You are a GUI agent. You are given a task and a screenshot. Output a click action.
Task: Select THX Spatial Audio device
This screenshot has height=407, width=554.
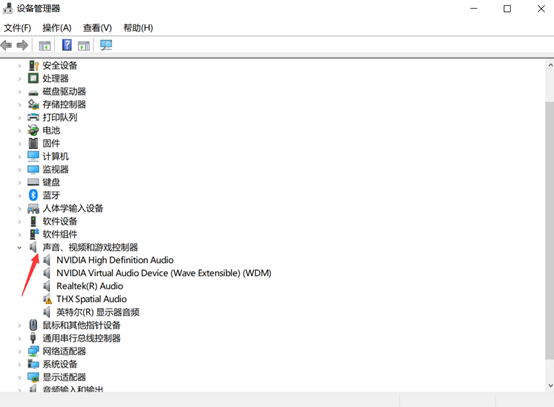tap(92, 299)
